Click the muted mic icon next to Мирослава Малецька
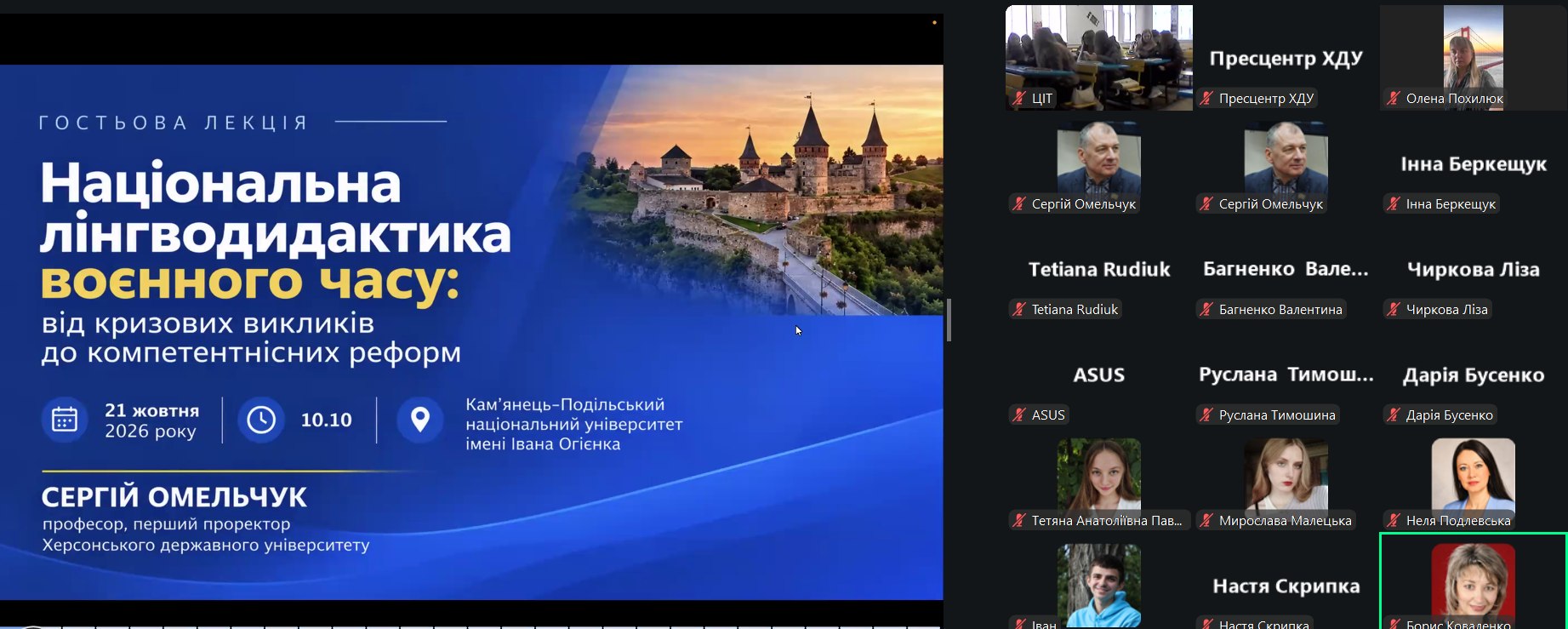 click(x=1206, y=521)
